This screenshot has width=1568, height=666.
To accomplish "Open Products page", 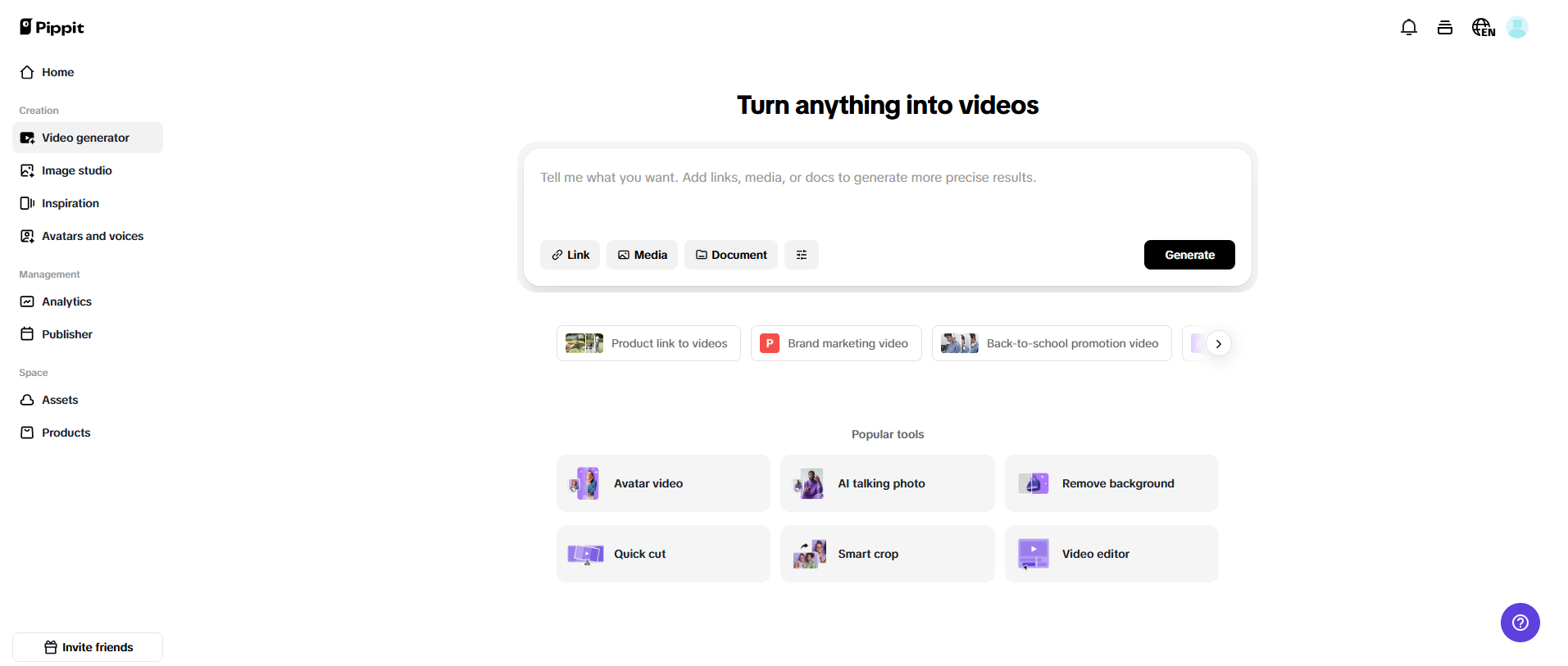I will click(x=88, y=433).
